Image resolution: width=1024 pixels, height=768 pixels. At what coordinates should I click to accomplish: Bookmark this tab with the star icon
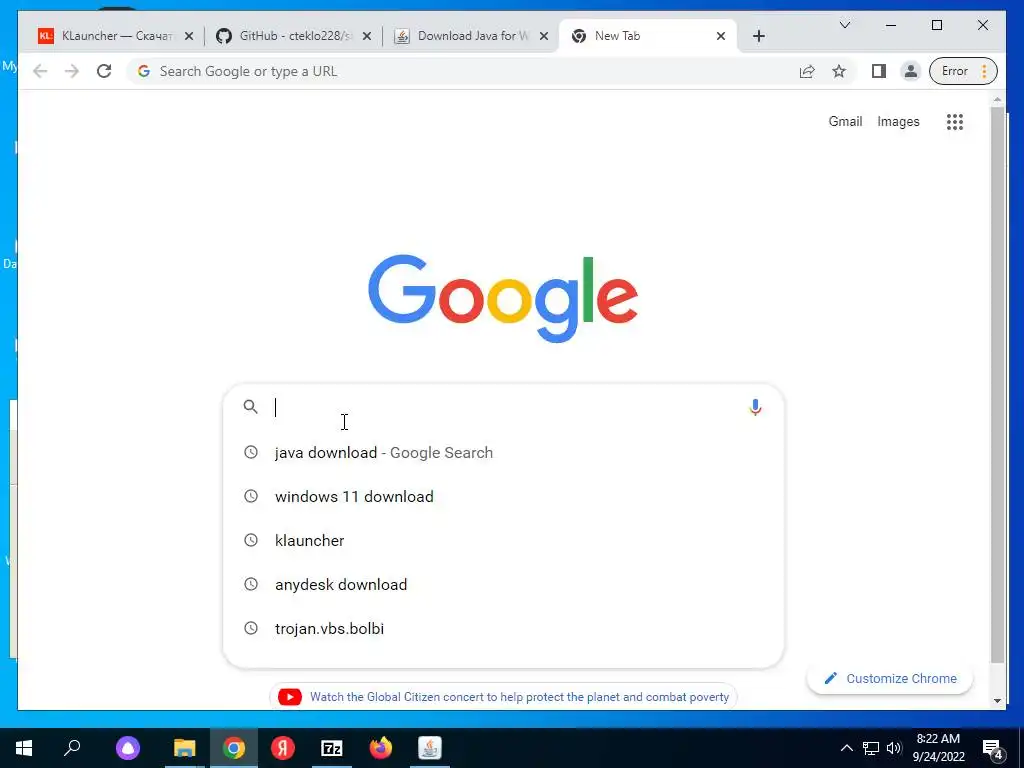(839, 71)
